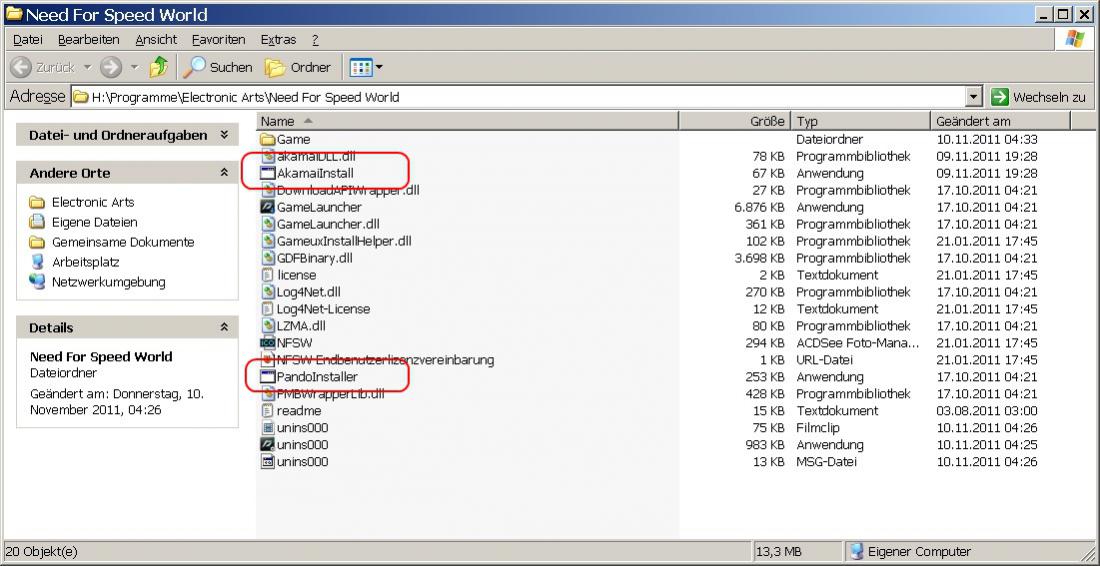
Task: Select NFSW Endbenutzerlizenzvereinbarung URL file
Action: [x=377, y=360]
